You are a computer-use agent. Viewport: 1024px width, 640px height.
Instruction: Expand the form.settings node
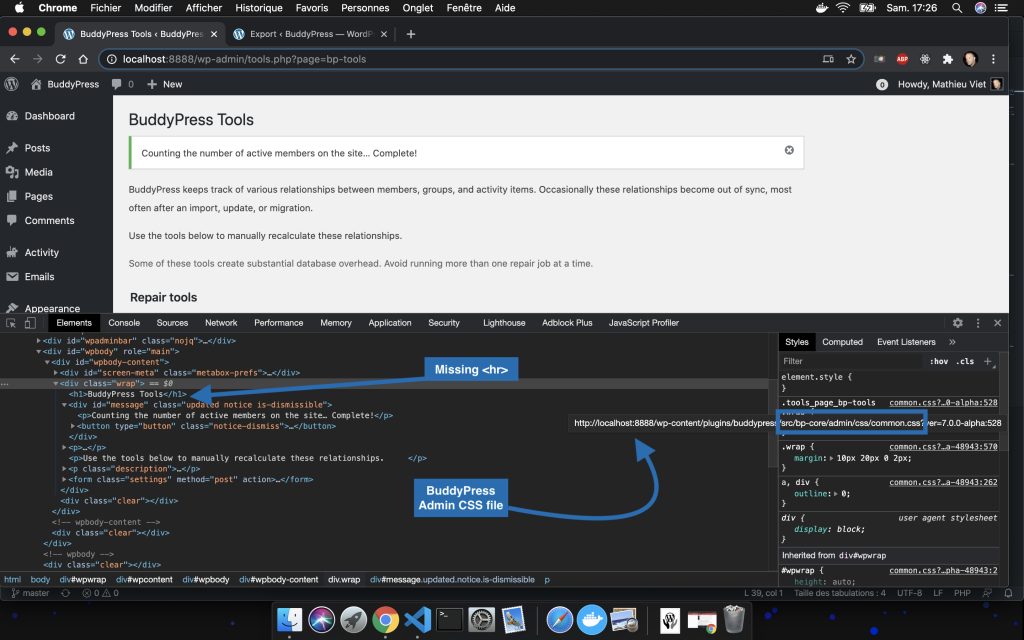(64, 479)
